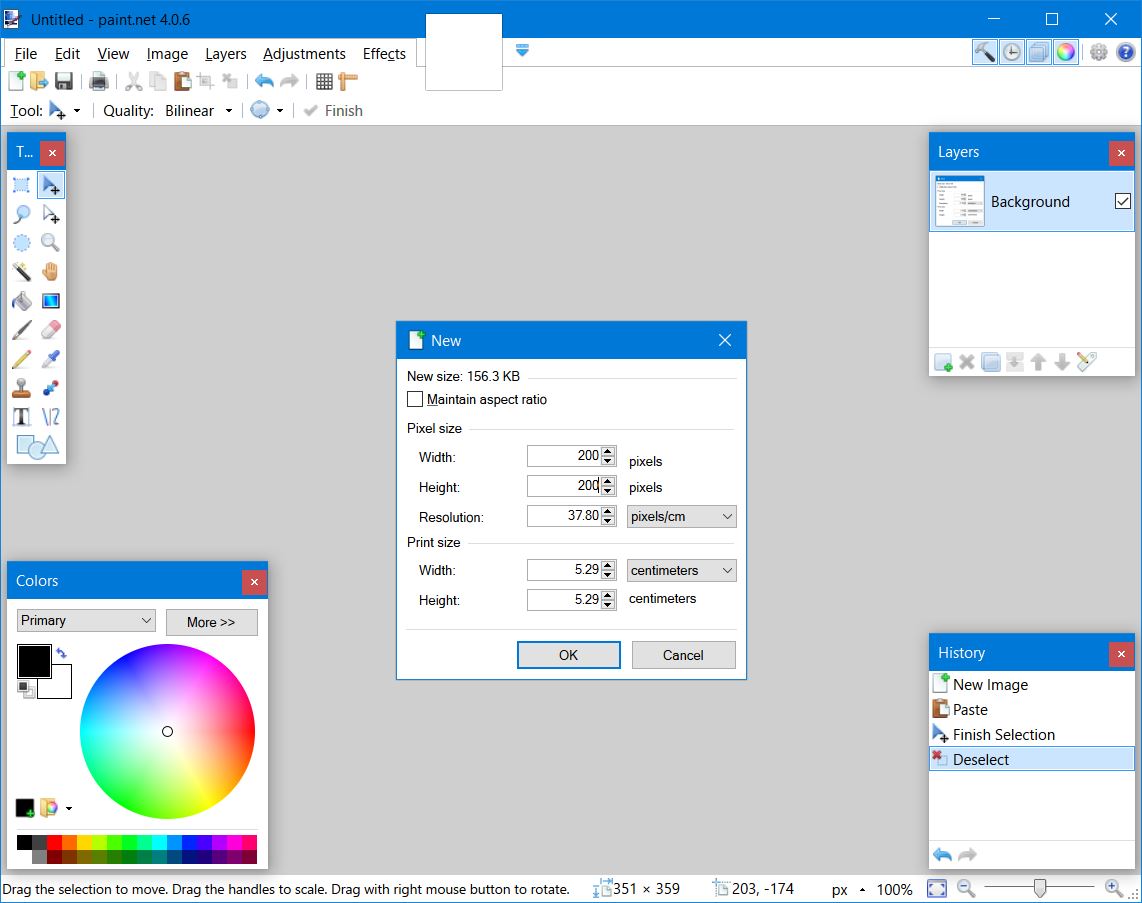Screen dimensions: 1142x903
Task: Confirm the New dialog with OK
Action: [568, 655]
